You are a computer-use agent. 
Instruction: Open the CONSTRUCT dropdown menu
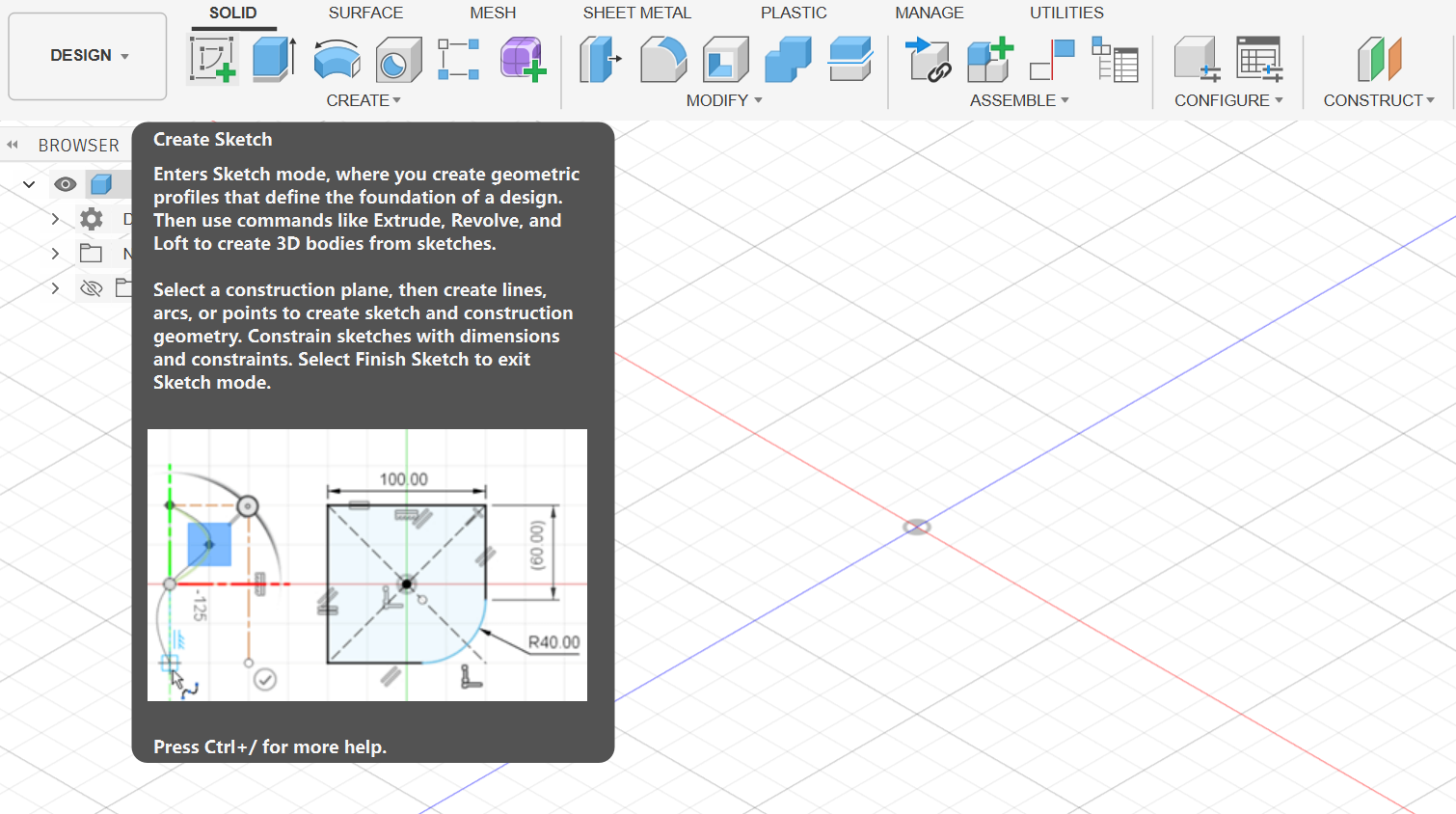(1379, 100)
